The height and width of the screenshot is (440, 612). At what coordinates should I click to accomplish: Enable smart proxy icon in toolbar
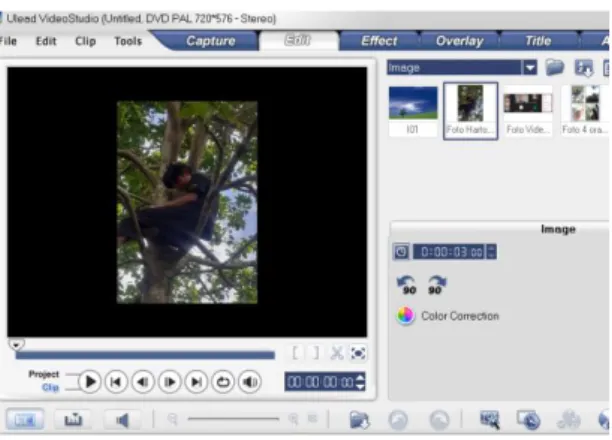pyautogui.click(x=489, y=420)
